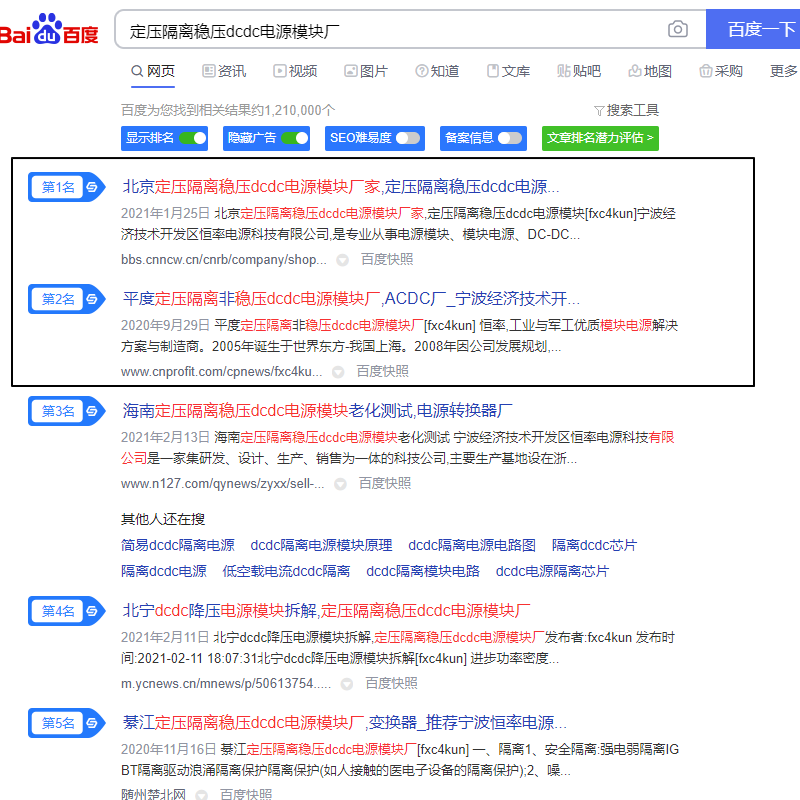Open 百度快照 for m.ycnews.cn result
800x800 pixels.
[x=391, y=684]
